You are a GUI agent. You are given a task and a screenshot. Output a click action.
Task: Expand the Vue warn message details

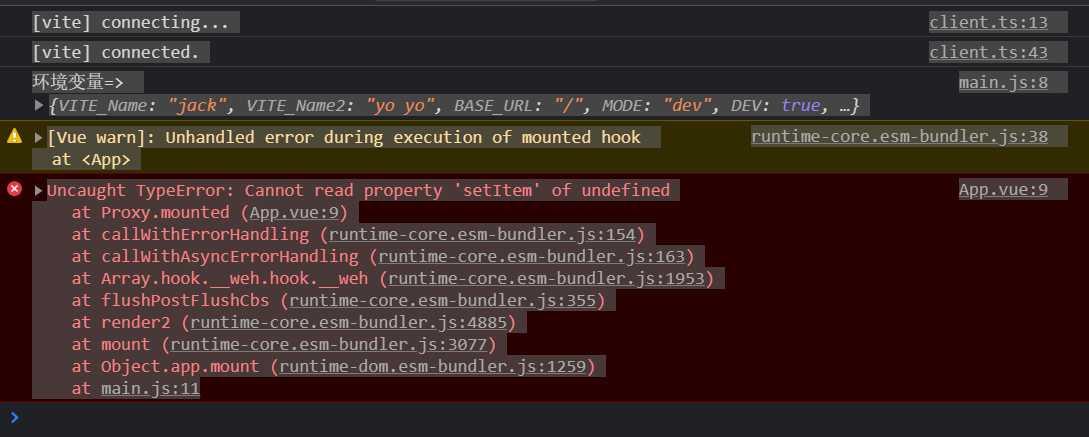[x=39, y=137]
